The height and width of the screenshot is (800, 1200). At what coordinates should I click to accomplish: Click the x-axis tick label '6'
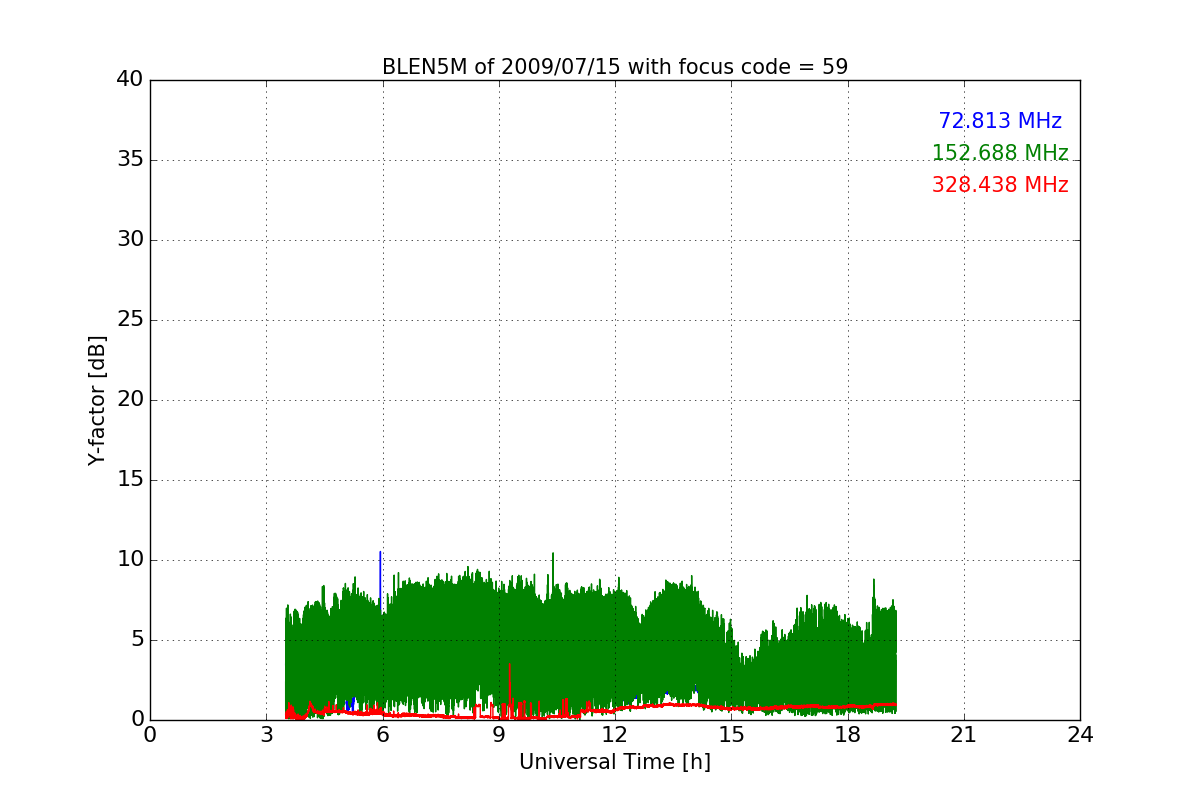[x=383, y=735]
